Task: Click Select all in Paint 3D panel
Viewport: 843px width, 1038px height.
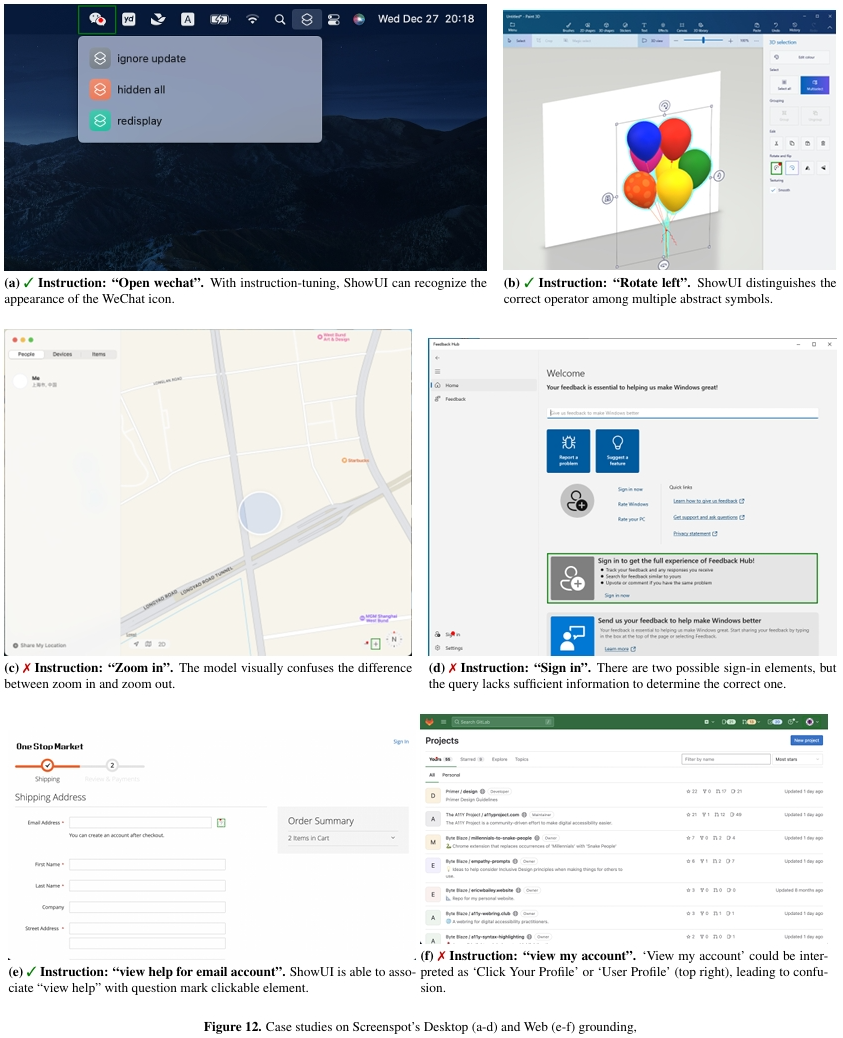Action: pos(784,85)
